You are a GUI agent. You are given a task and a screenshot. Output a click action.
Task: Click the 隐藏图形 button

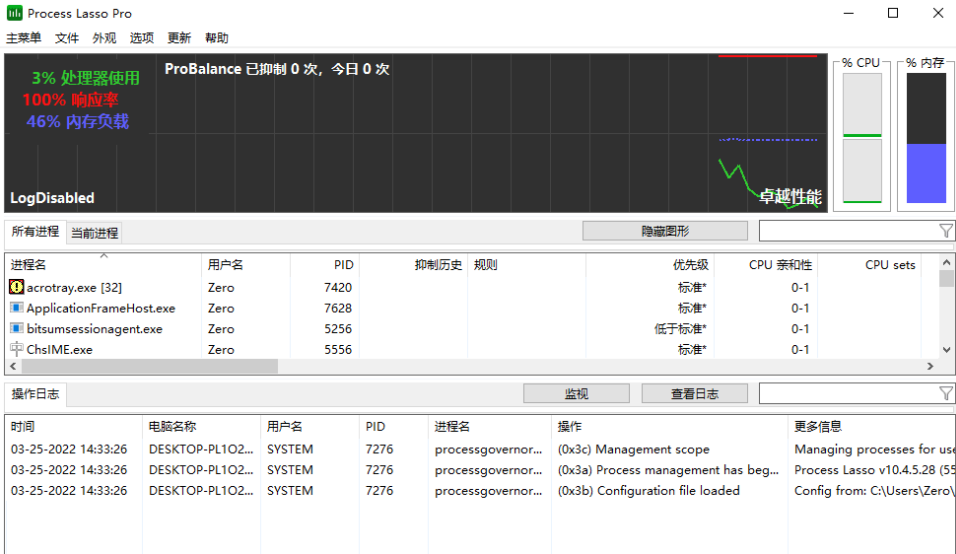(x=665, y=231)
